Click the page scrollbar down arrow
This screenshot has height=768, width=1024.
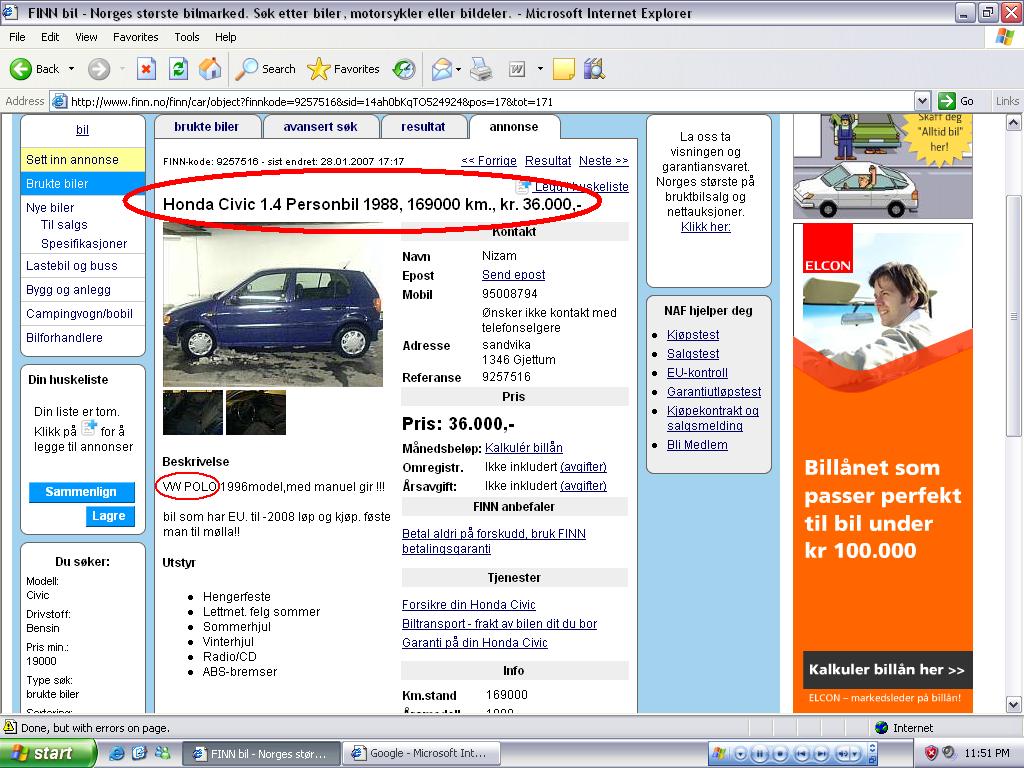pos(1014,705)
